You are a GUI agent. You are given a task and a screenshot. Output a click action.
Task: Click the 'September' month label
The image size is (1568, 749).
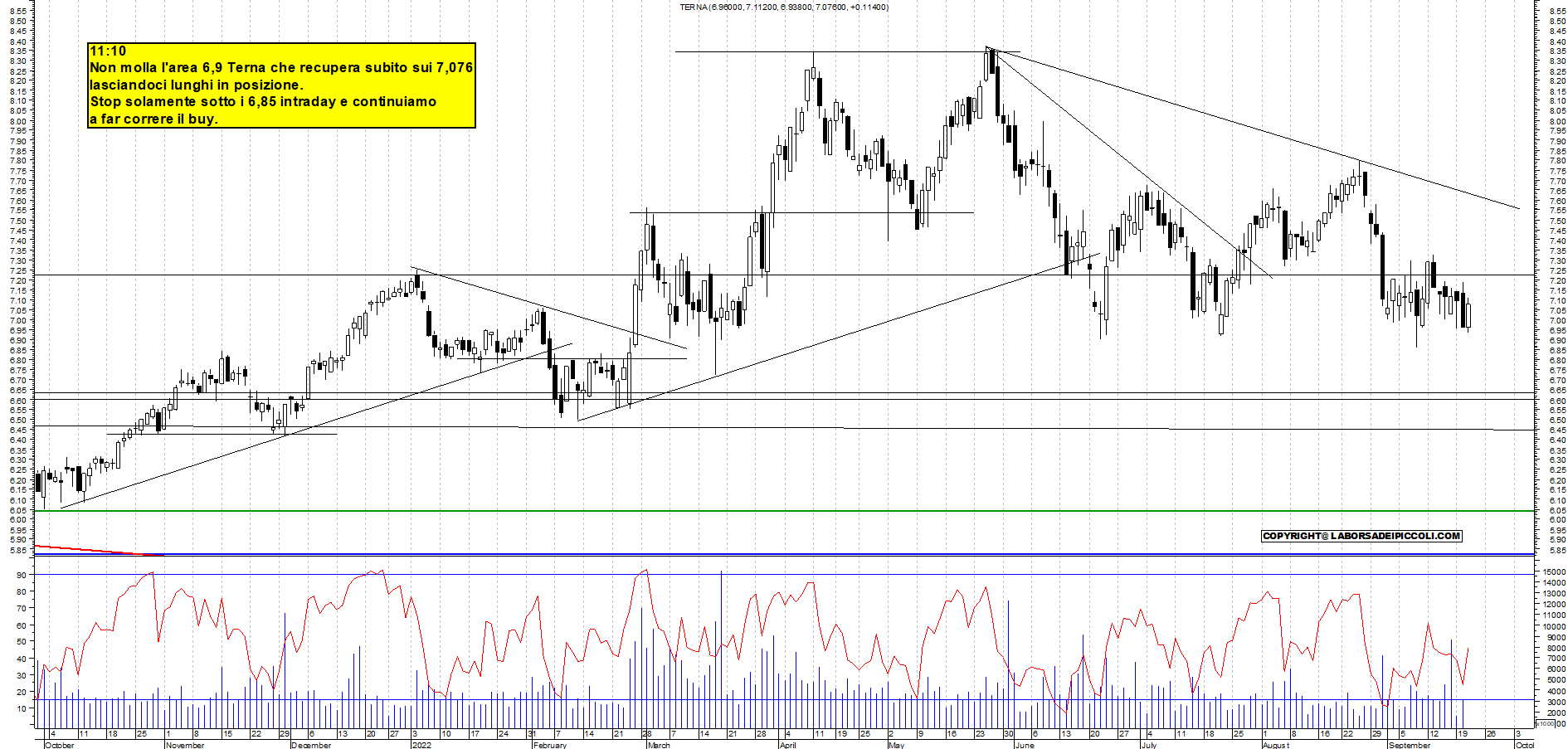[1410, 745]
